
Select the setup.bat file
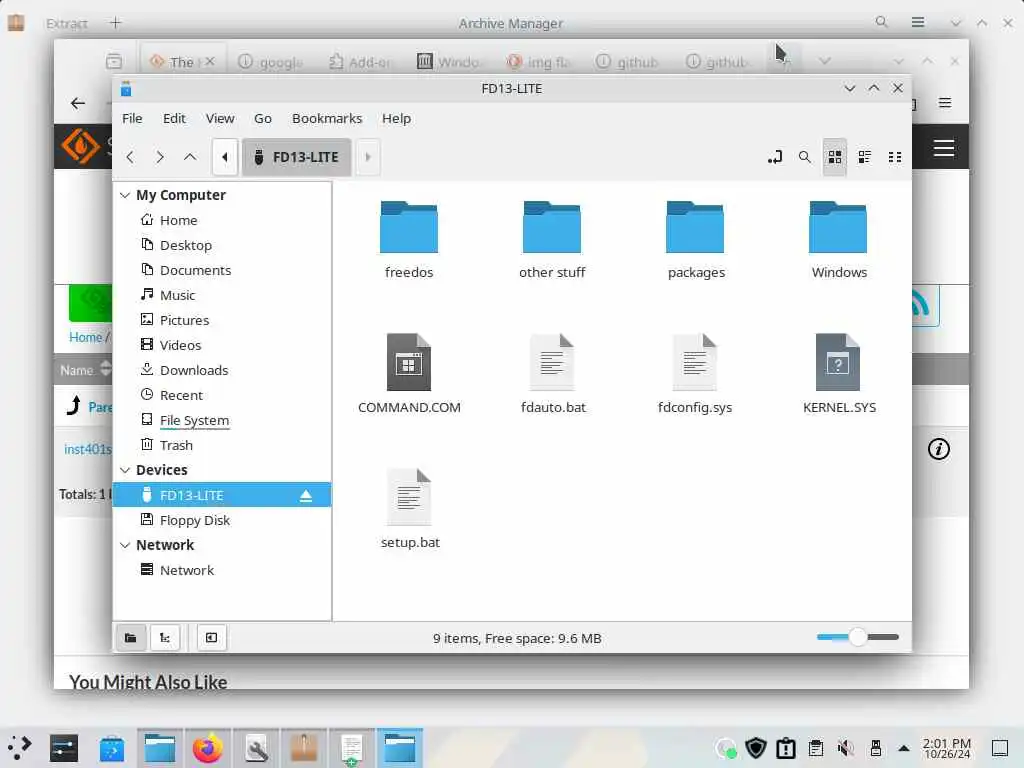(409, 509)
